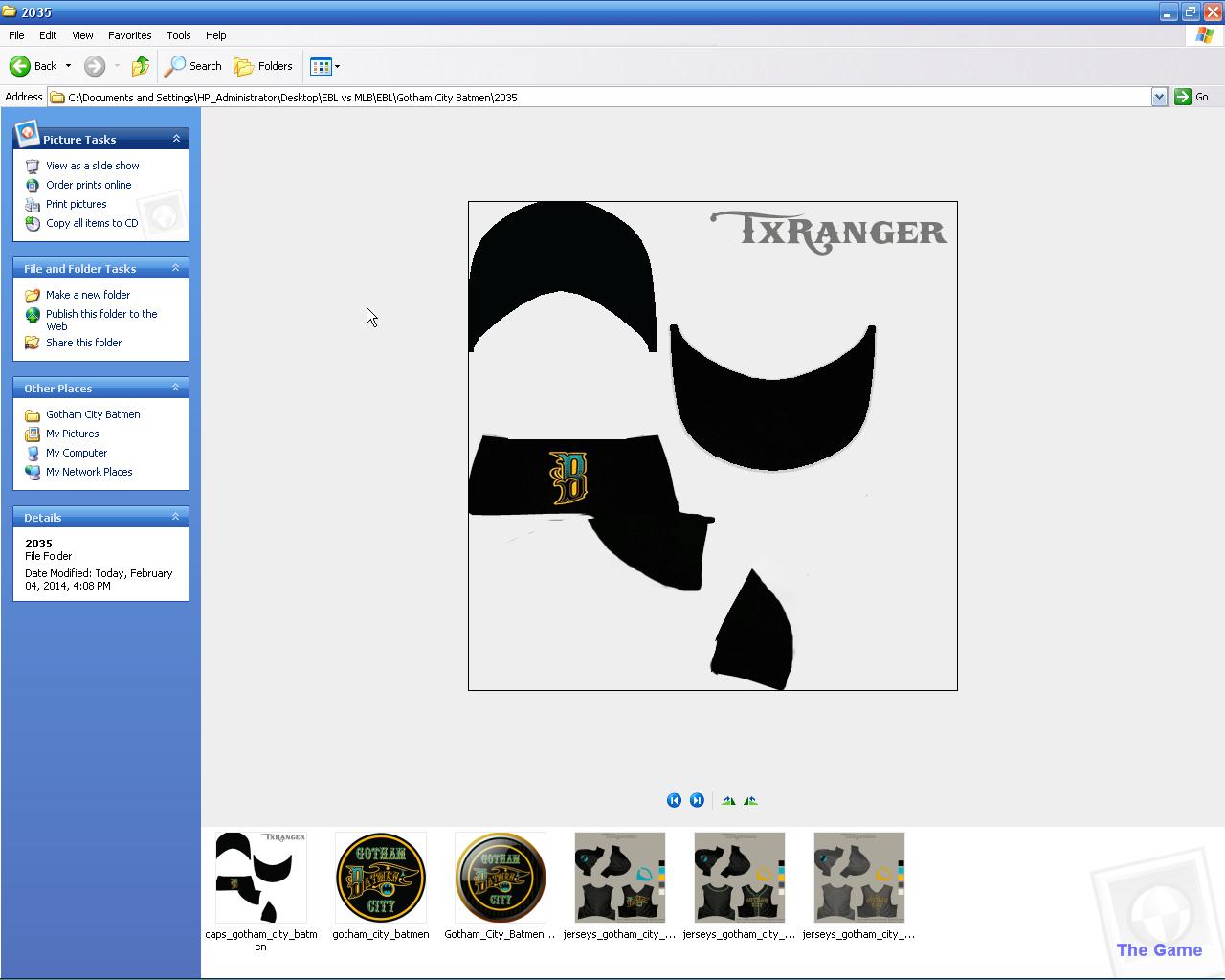Open the Views dropdown button
The width and height of the screenshot is (1225, 980).
[324, 66]
